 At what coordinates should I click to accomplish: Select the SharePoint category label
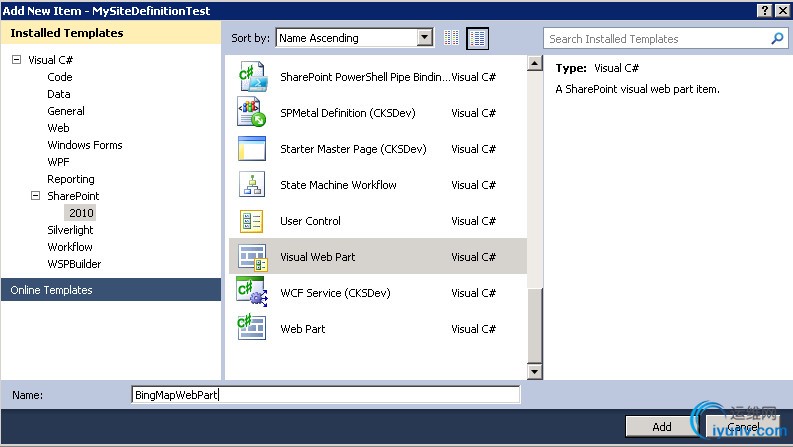73,196
